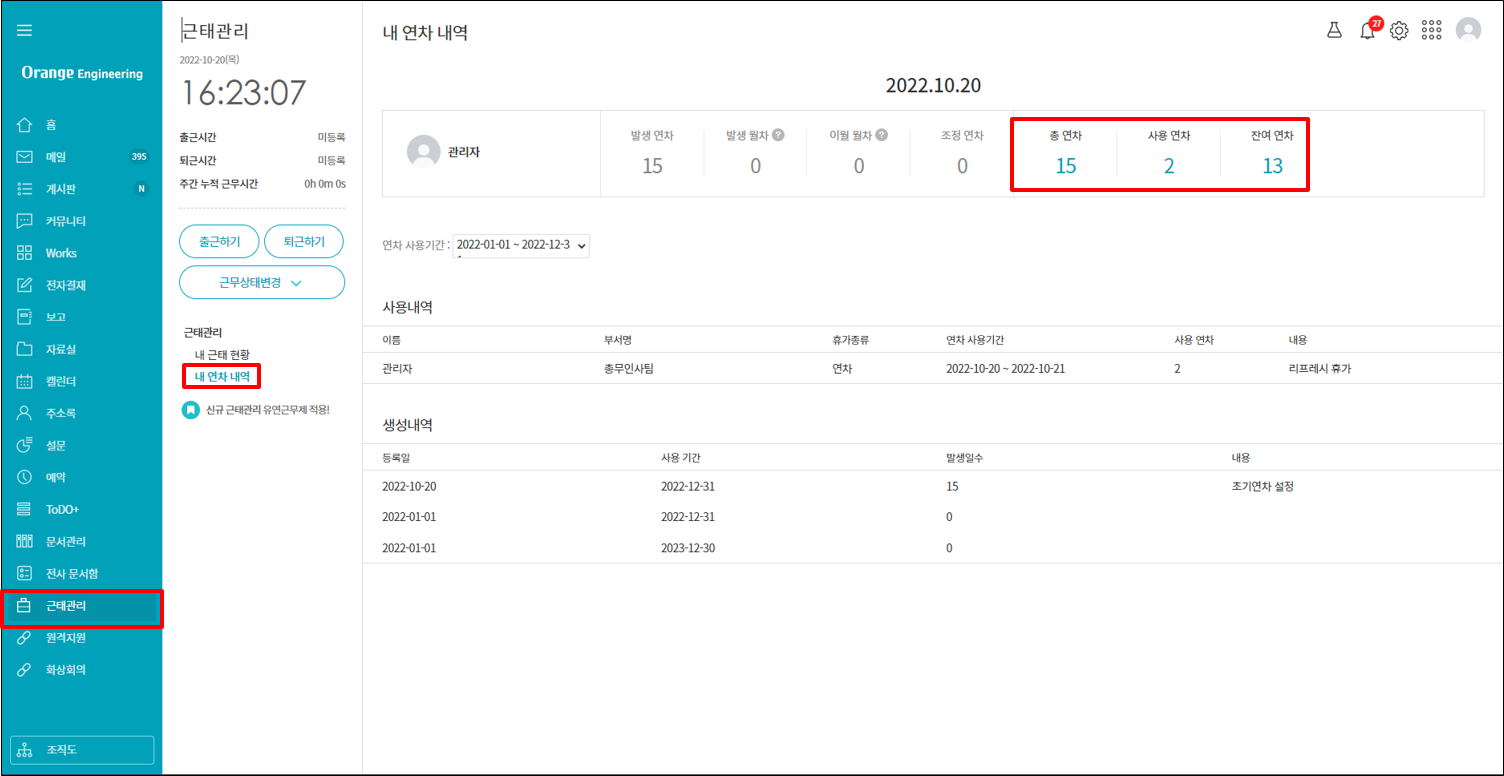
Task: Click the user profile avatar
Action: 1468,30
